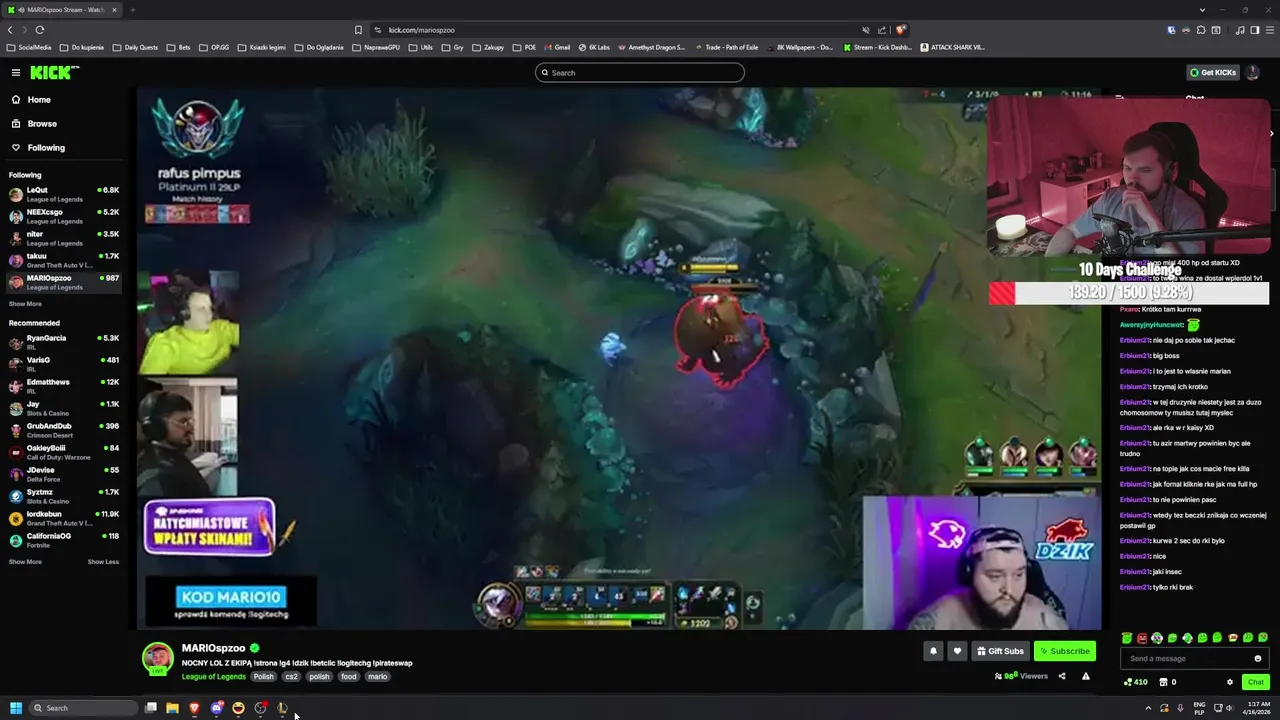Open recommended channel JDevise
Viewport: 1280px width, 720px height.
click(62, 473)
